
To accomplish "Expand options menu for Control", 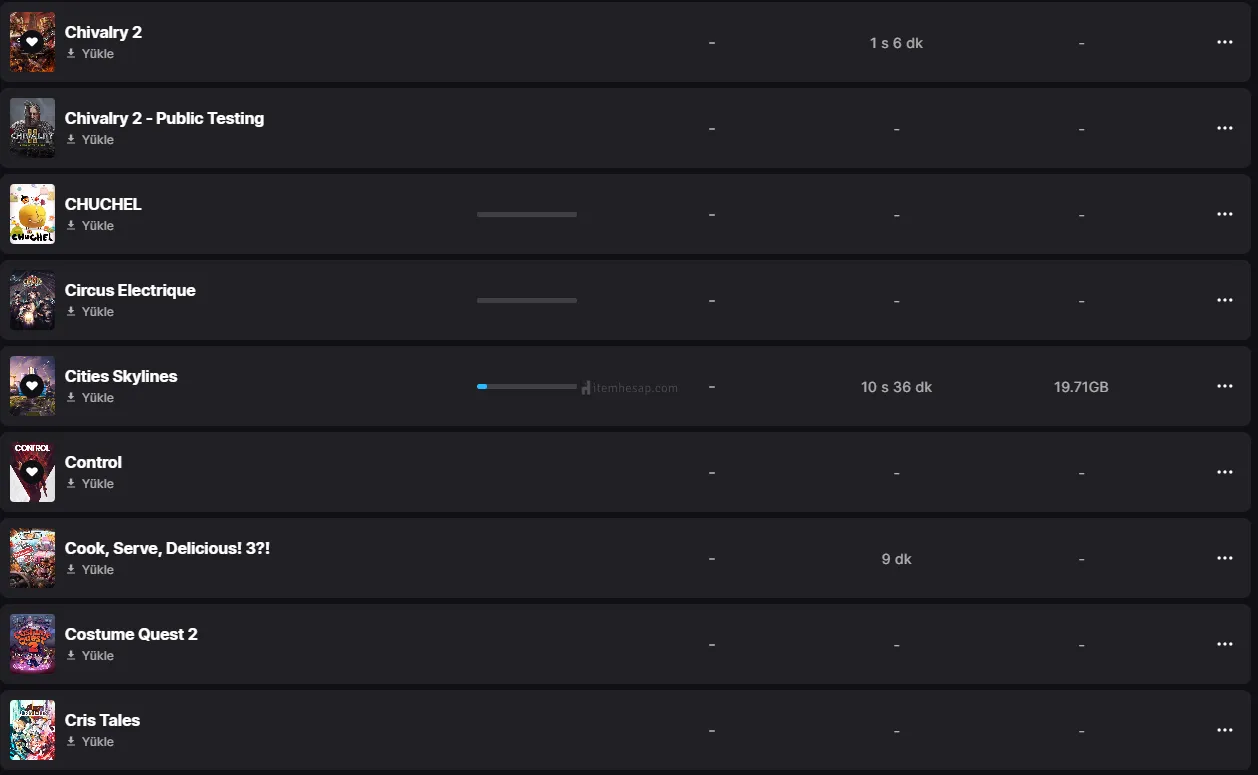I will tap(1224, 472).
